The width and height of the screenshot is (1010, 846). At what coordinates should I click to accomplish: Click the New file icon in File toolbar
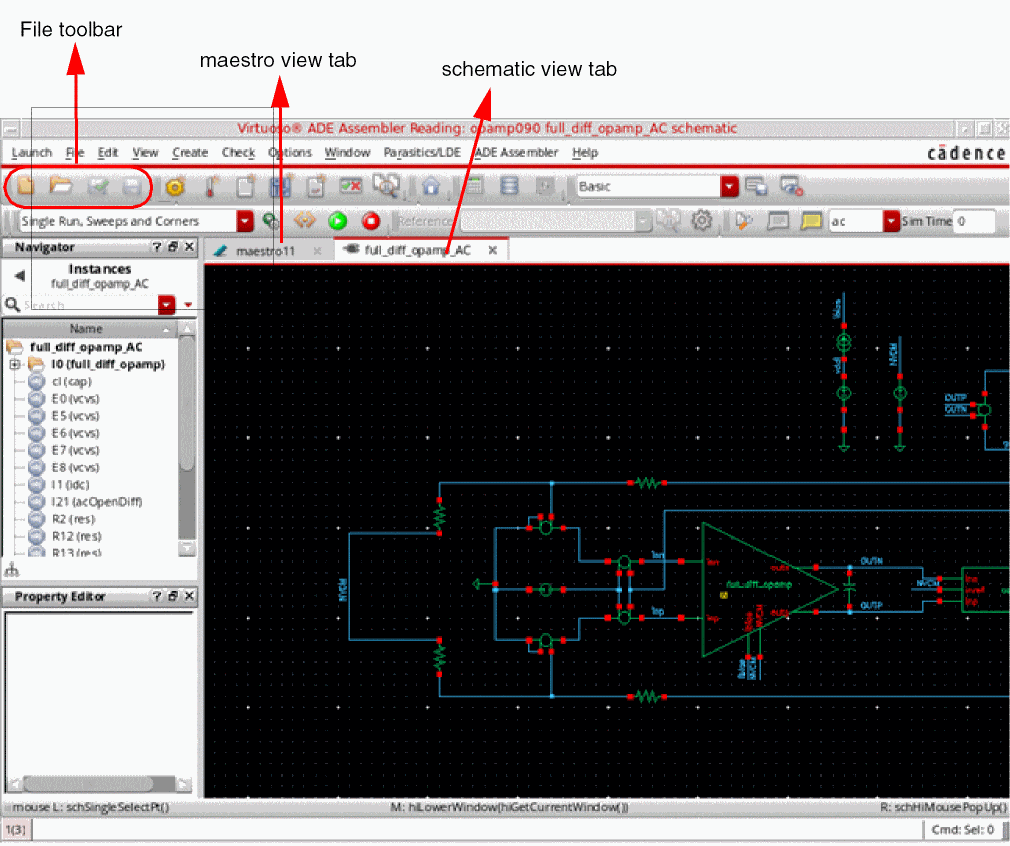(x=27, y=186)
